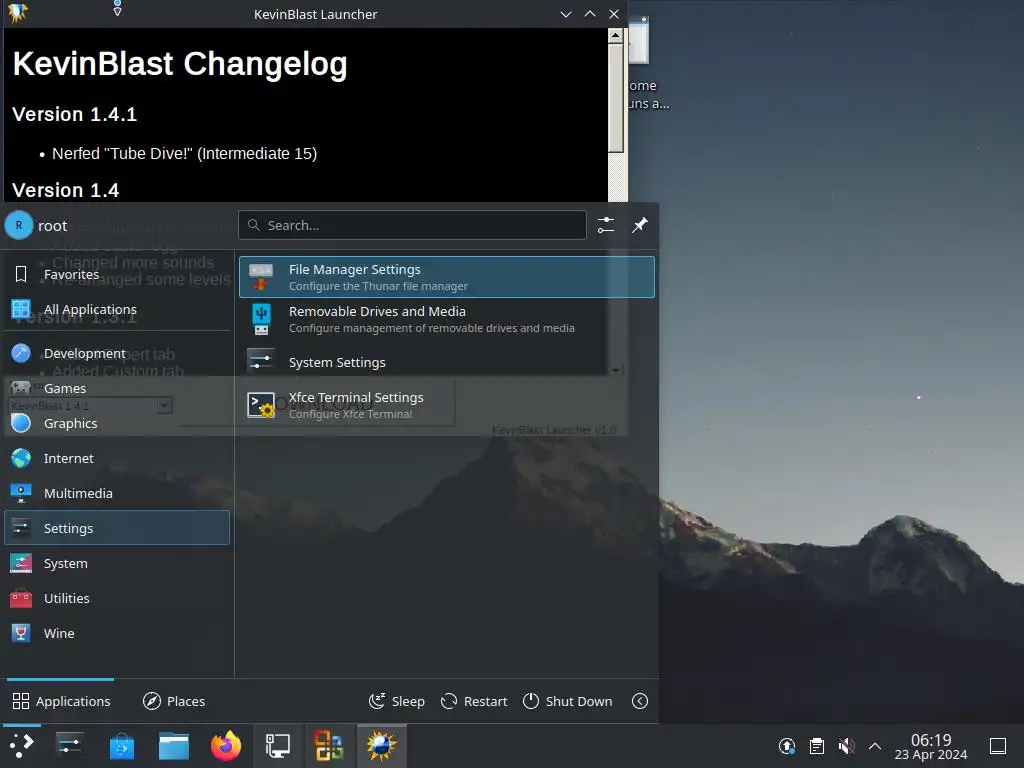1024x768 pixels.
Task: Open the Multimedia category
Action: (117, 494)
